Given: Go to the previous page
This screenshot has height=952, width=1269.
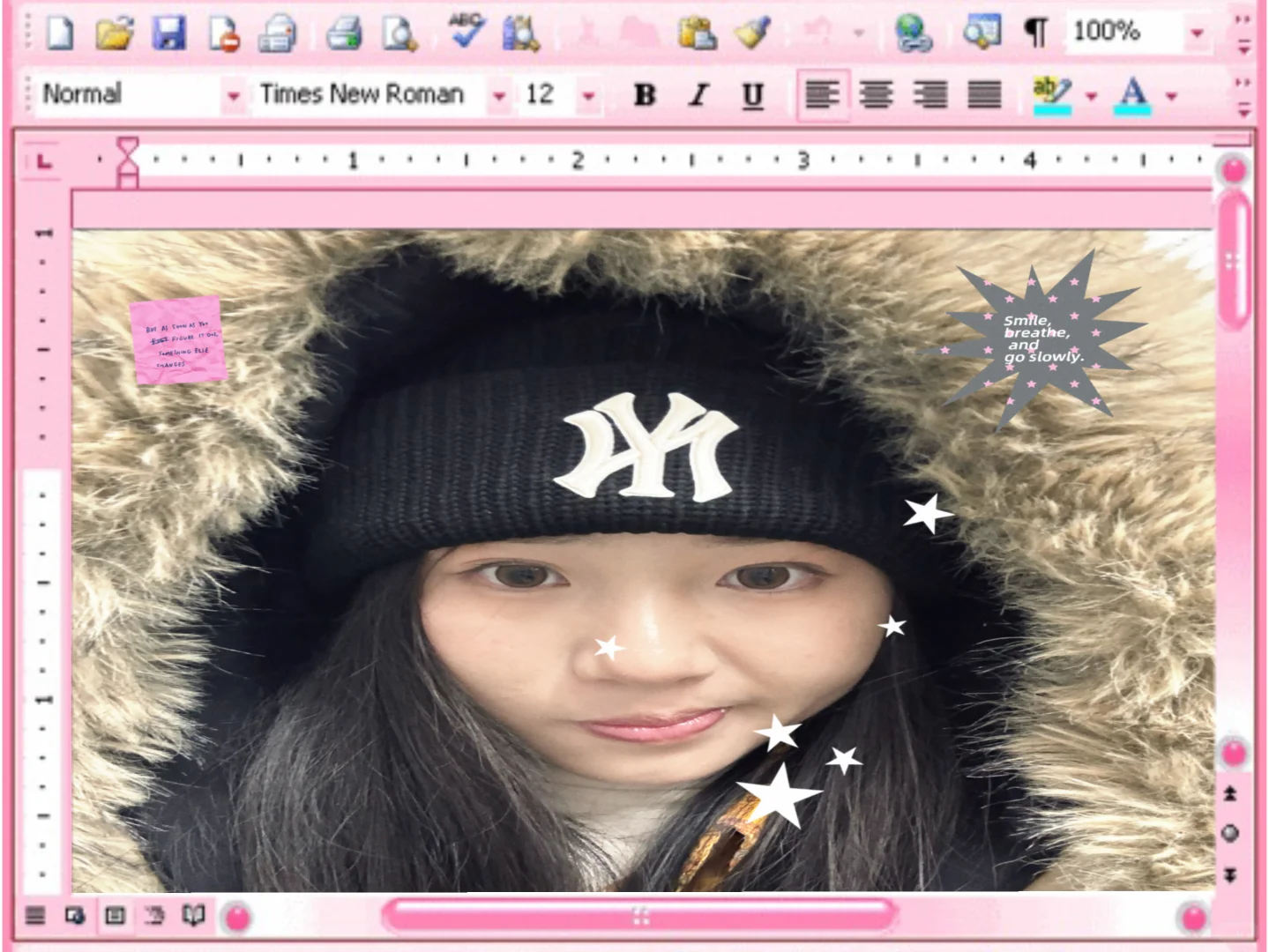Looking at the screenshot, I should [1231, 793].
